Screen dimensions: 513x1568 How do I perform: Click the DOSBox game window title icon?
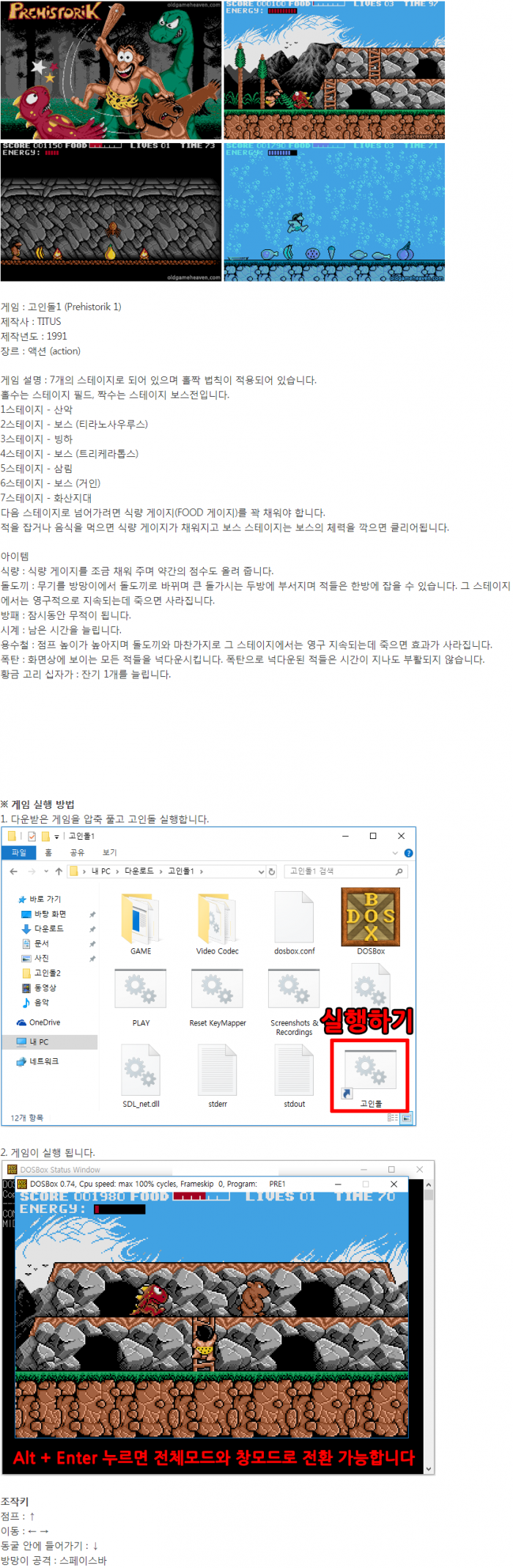click(22, 1184)
